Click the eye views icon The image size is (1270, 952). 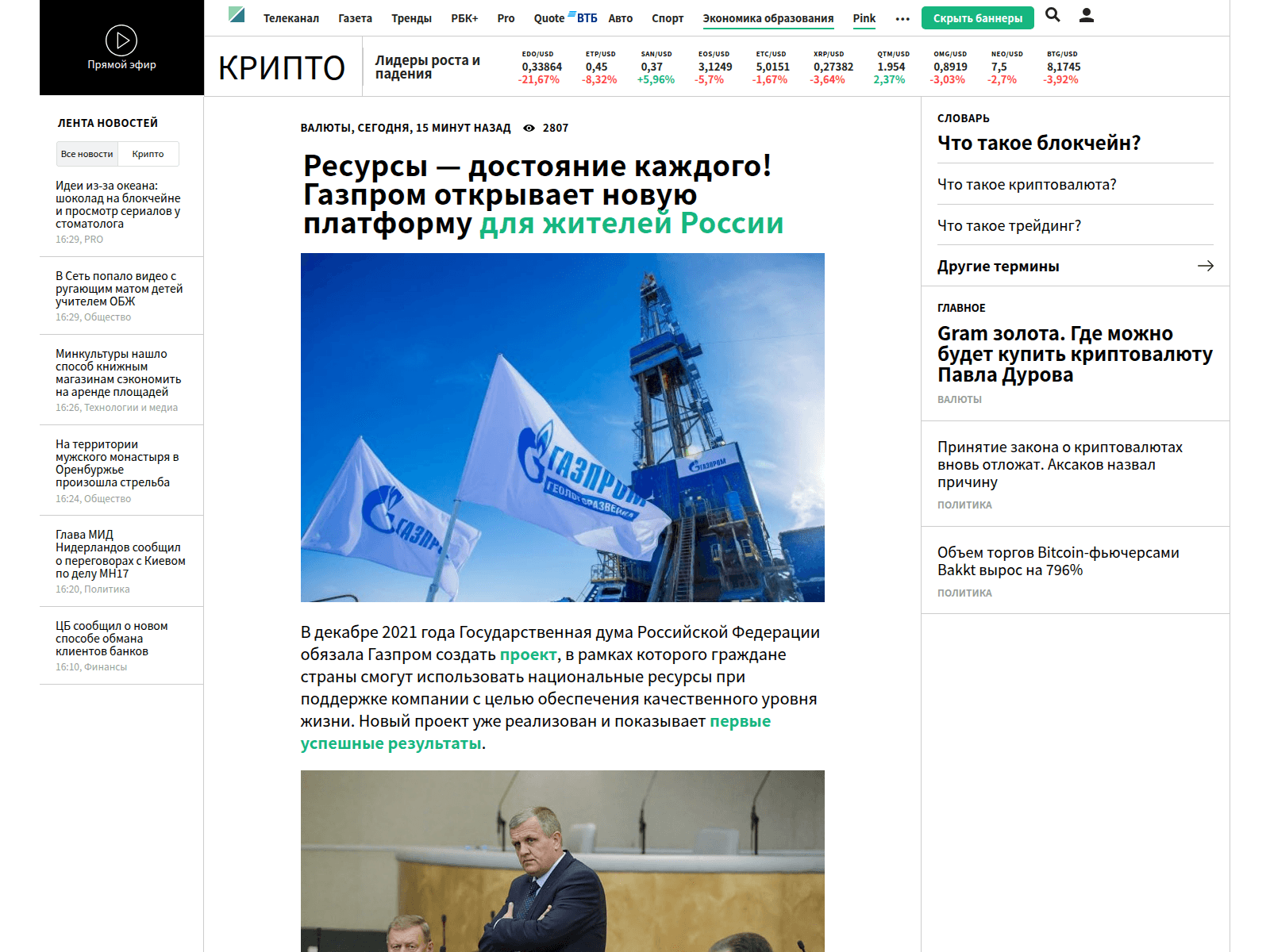coord(529,128)
